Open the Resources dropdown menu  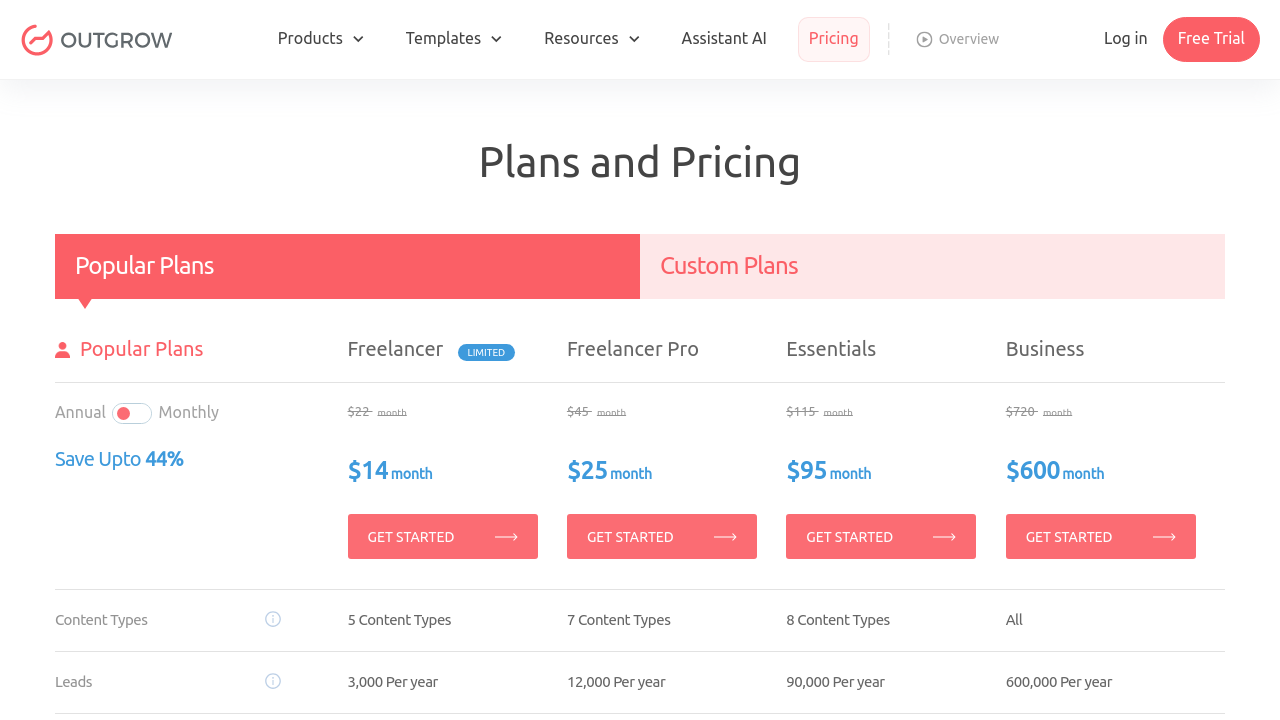pos(591,39)
